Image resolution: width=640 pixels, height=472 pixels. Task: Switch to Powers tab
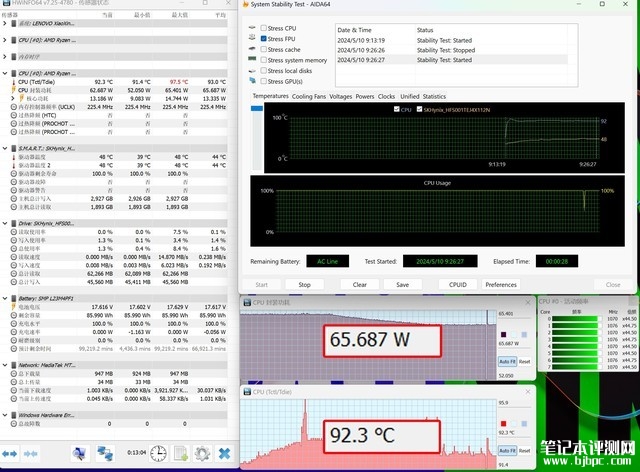364,96
